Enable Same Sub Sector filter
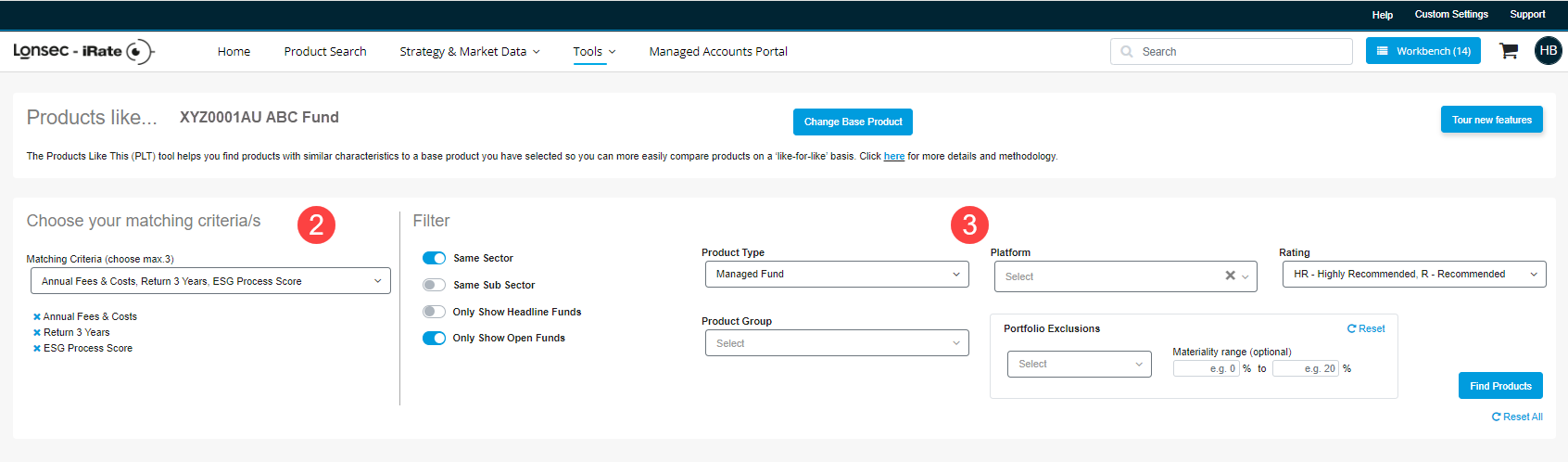The height and width of the screenshot is (462, 1568). point(434,285)
